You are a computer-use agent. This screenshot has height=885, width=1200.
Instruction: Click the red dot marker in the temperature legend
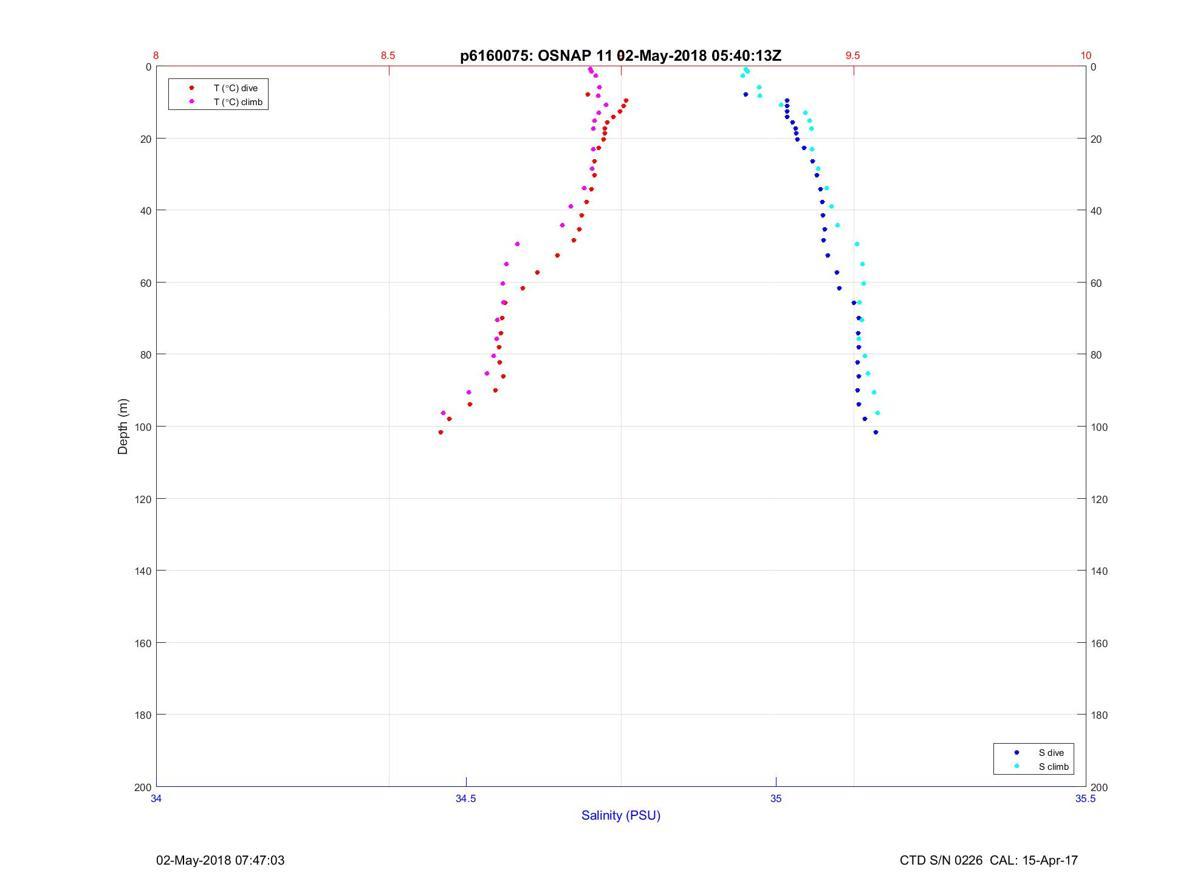coord(191,88)
